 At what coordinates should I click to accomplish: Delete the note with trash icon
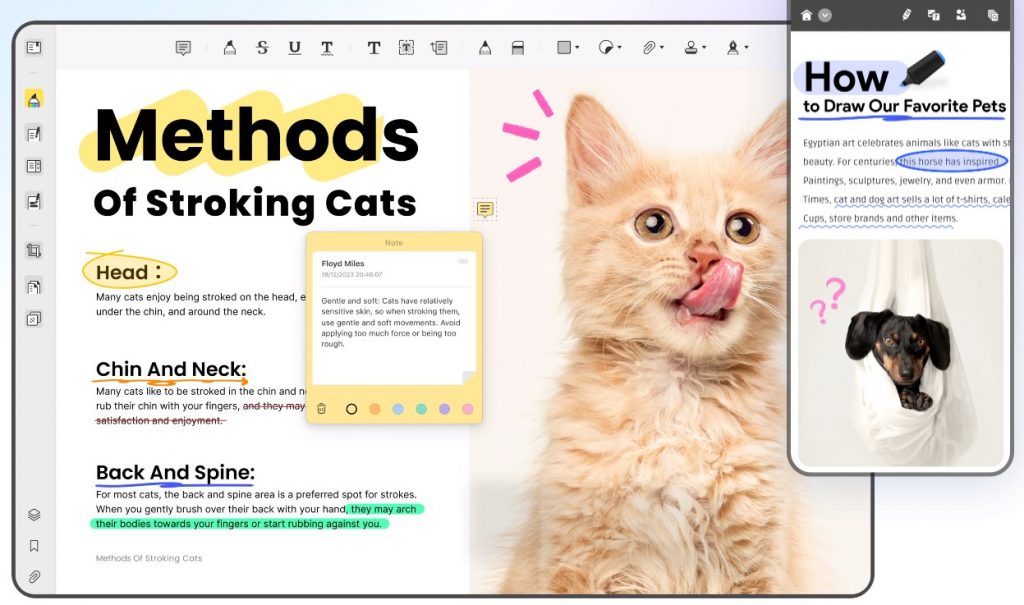coord(321,409)
